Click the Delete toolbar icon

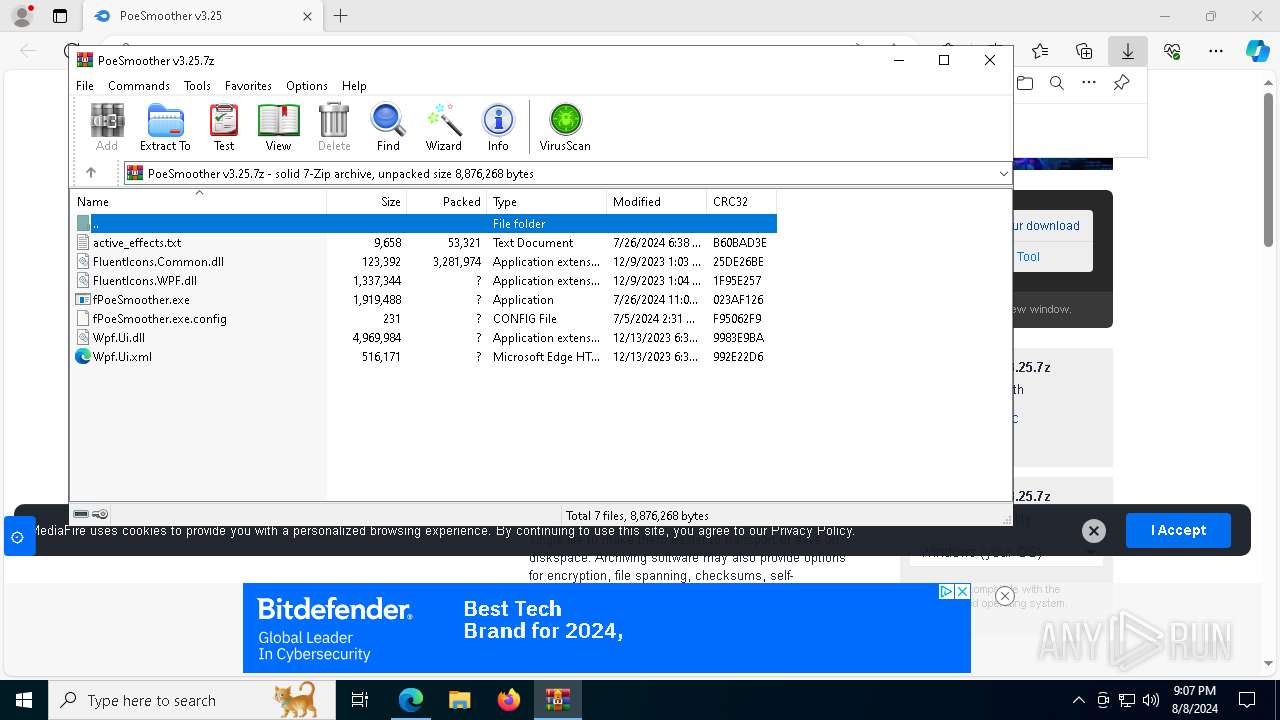point(334,127)
